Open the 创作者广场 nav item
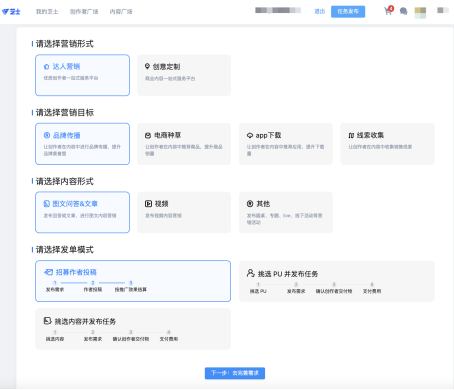The height and width of the screenshot is (390, 454). tap(84, 12)
